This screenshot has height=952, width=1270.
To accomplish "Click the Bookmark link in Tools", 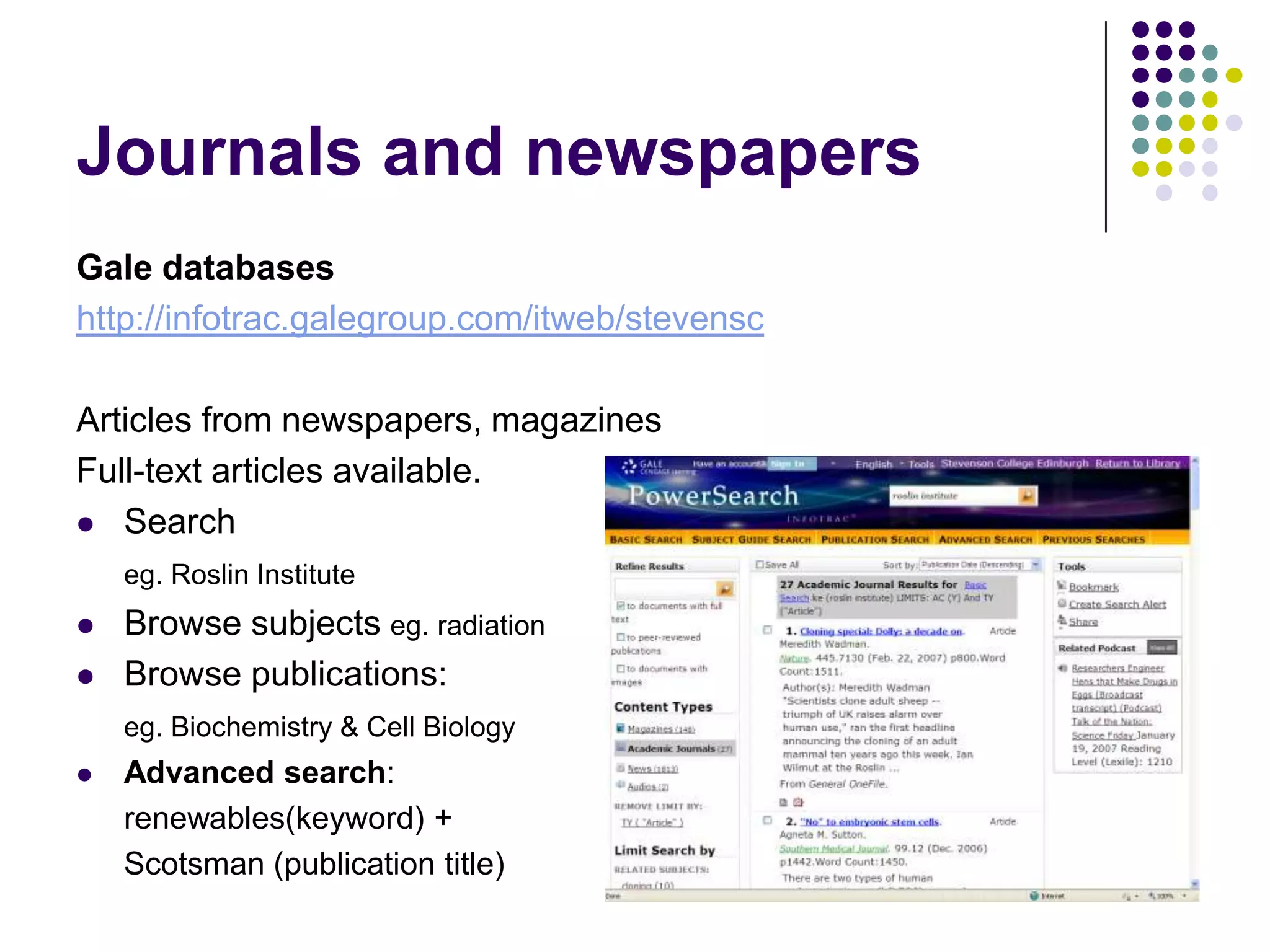I will pyautogui.click(x=1094, y=586).
